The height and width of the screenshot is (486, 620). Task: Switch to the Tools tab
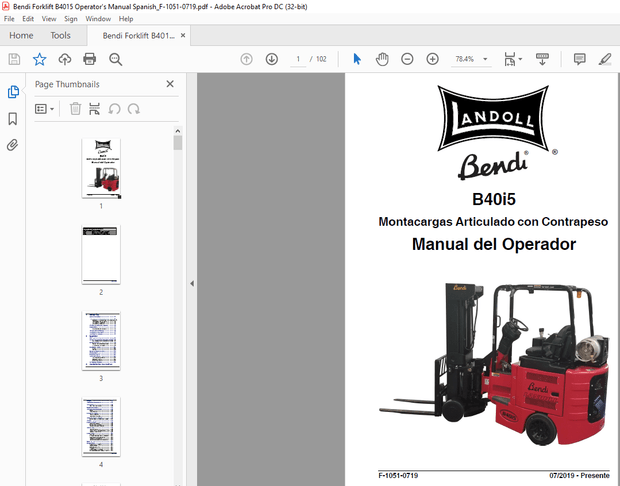tap(60, 36)
